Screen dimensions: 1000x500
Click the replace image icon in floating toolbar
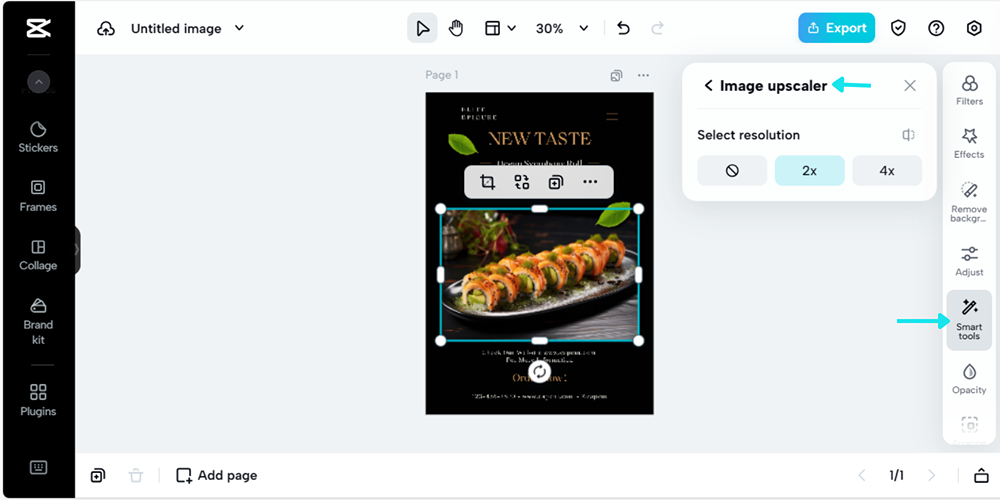coord(522,182)
